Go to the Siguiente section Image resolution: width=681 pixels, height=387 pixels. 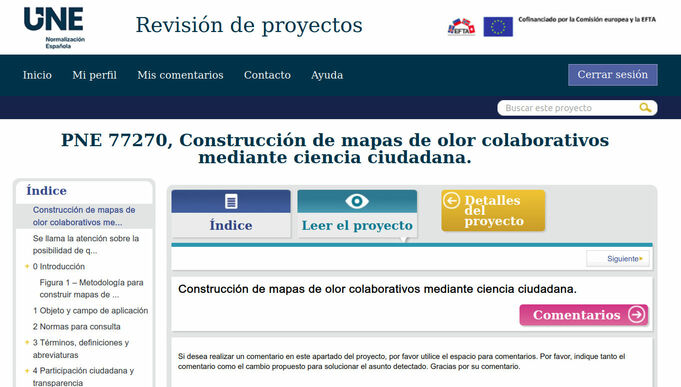pos(618,258)
